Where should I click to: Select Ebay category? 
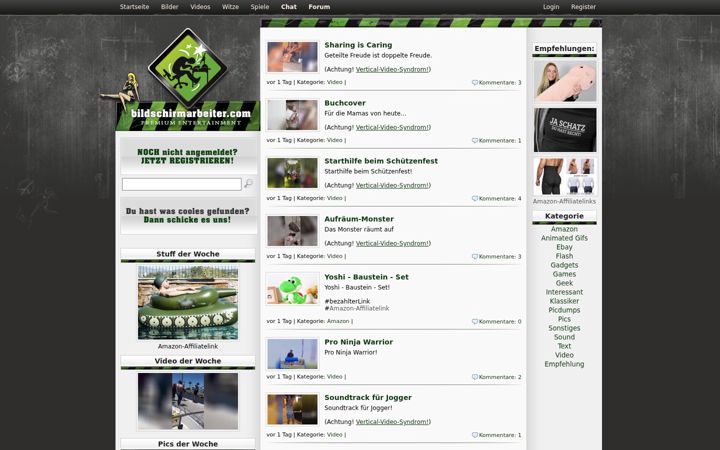(x=564, y=247)
